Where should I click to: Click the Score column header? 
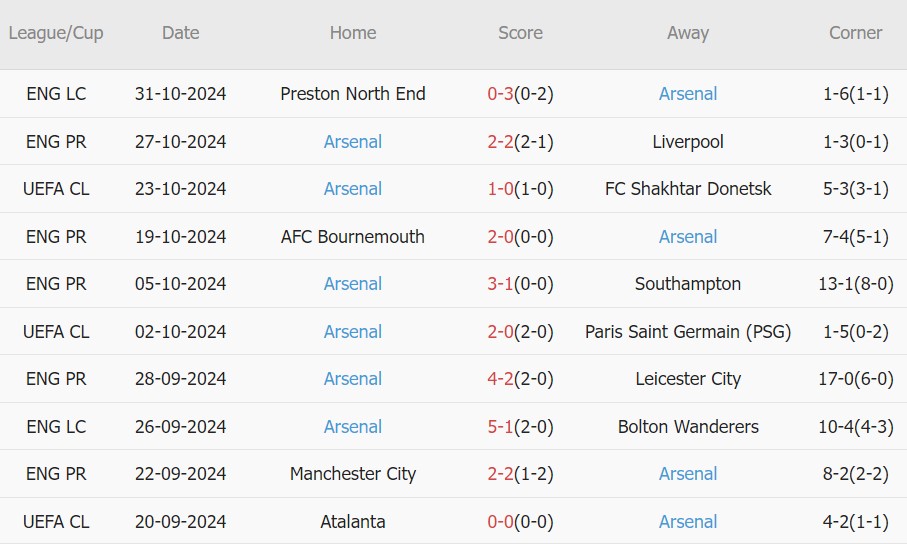pyautogui.click(x=520, y=33)
